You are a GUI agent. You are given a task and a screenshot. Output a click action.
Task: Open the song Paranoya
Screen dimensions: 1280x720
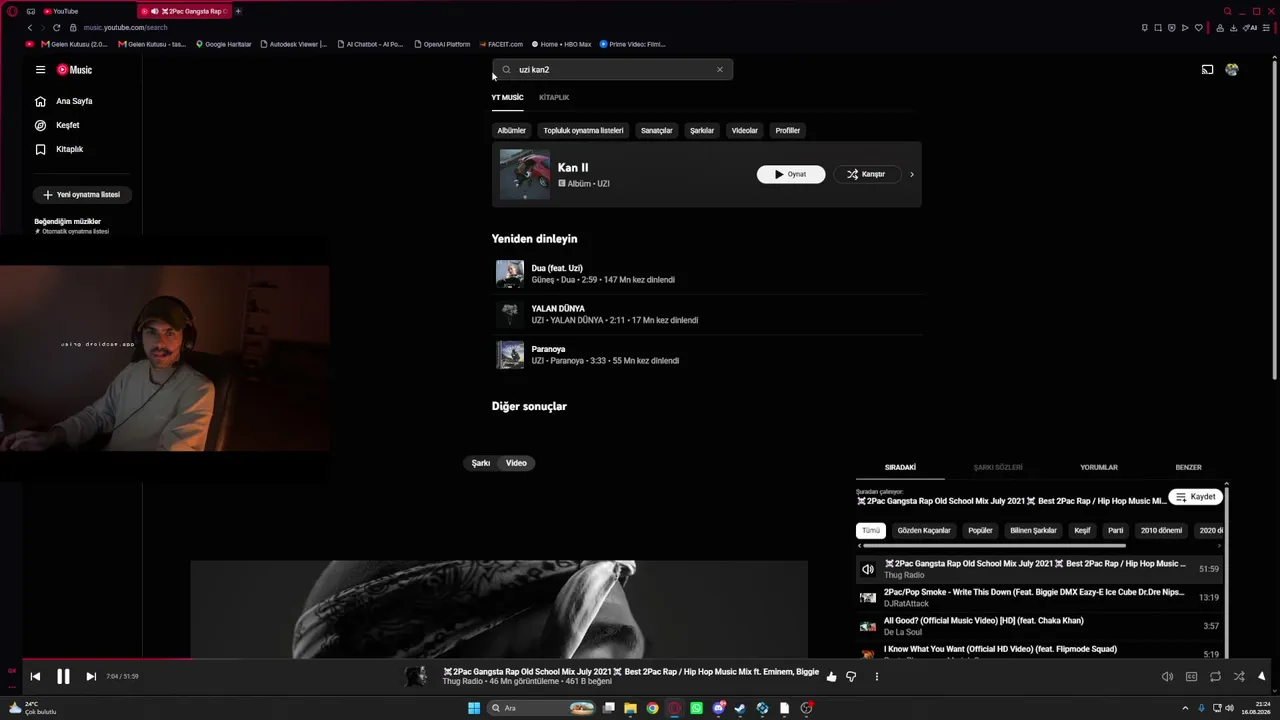click(x=548, y=350)
